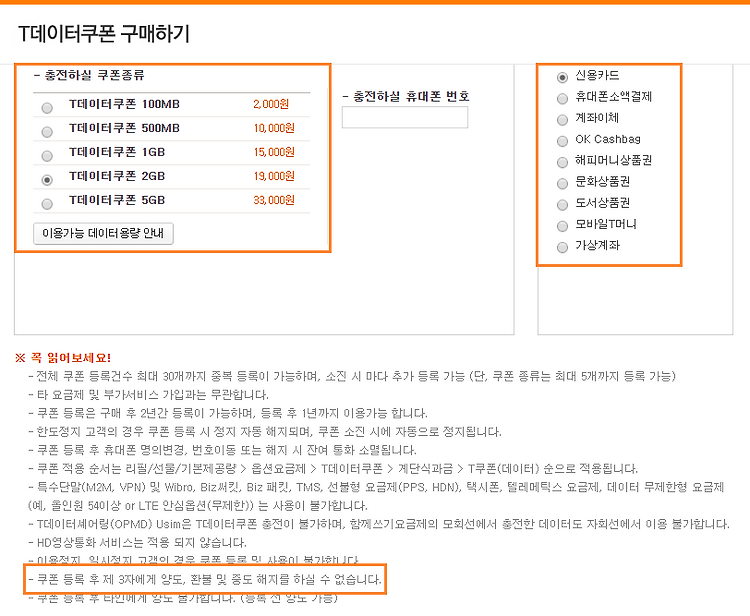Pick the T데이터쿠폰 5GB radio option
The image size is (750, 616).
tap(47, 204)
